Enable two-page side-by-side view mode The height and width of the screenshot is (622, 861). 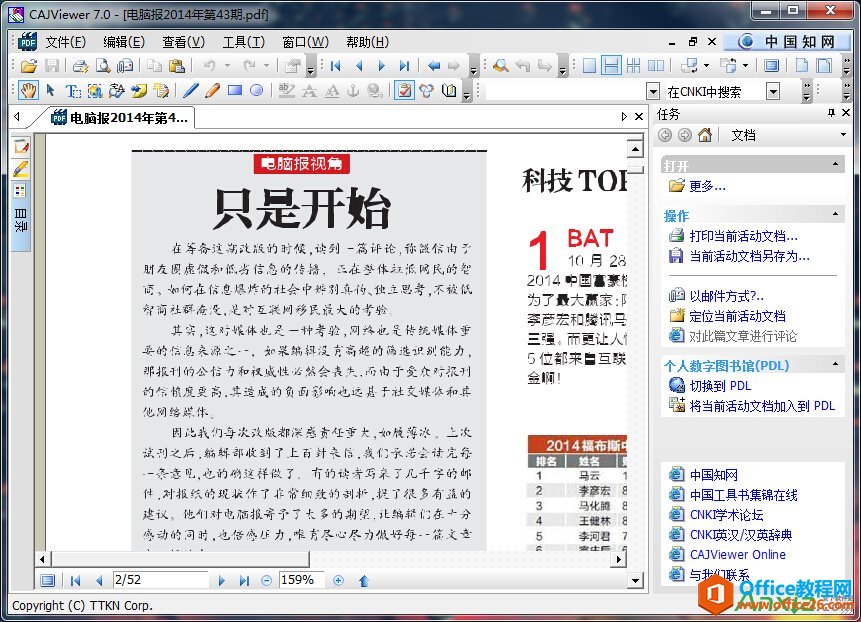click(654, 64)
